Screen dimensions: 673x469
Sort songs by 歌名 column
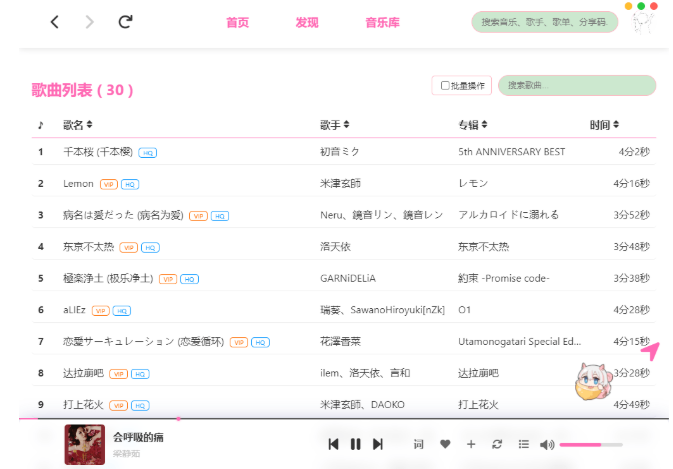coord(78,125)
